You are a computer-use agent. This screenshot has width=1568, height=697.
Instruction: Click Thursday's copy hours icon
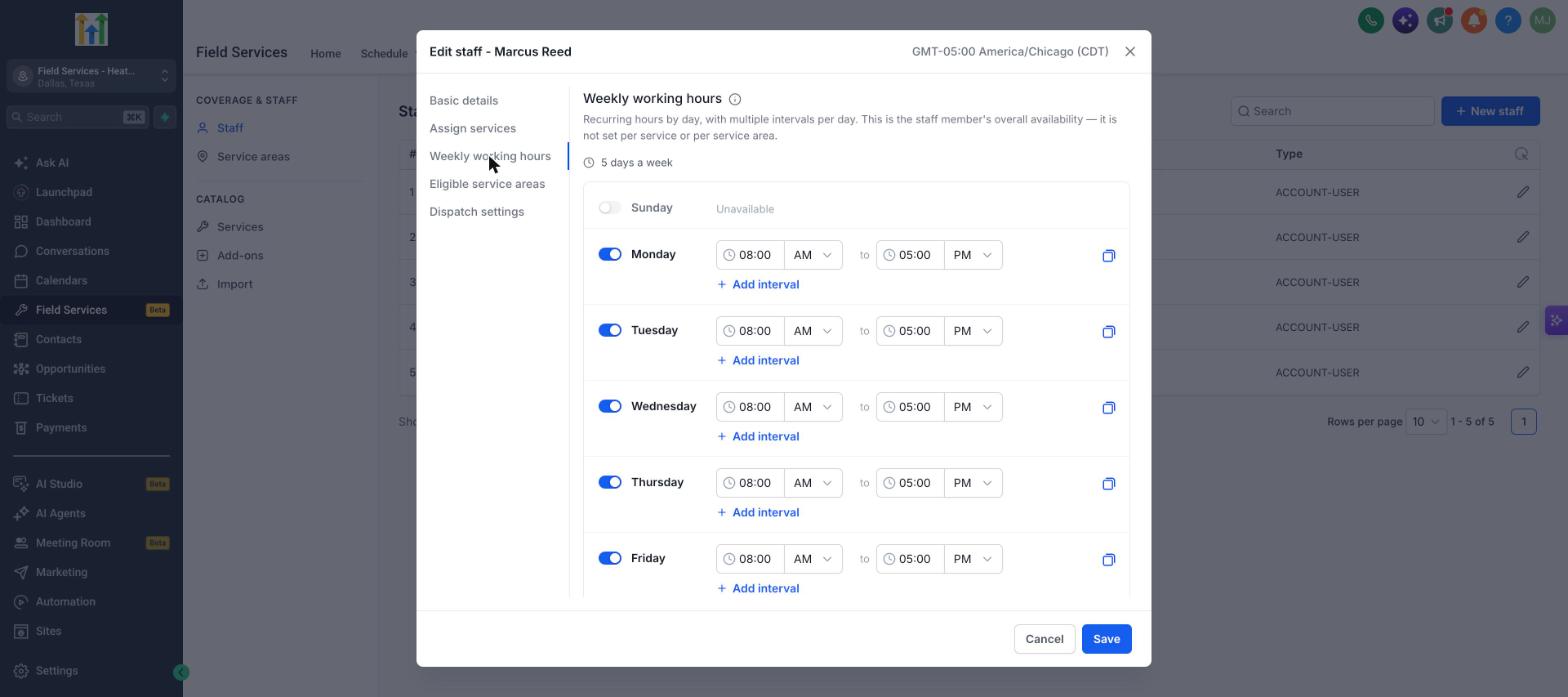pyautogui.click(x=1108, y=484)
